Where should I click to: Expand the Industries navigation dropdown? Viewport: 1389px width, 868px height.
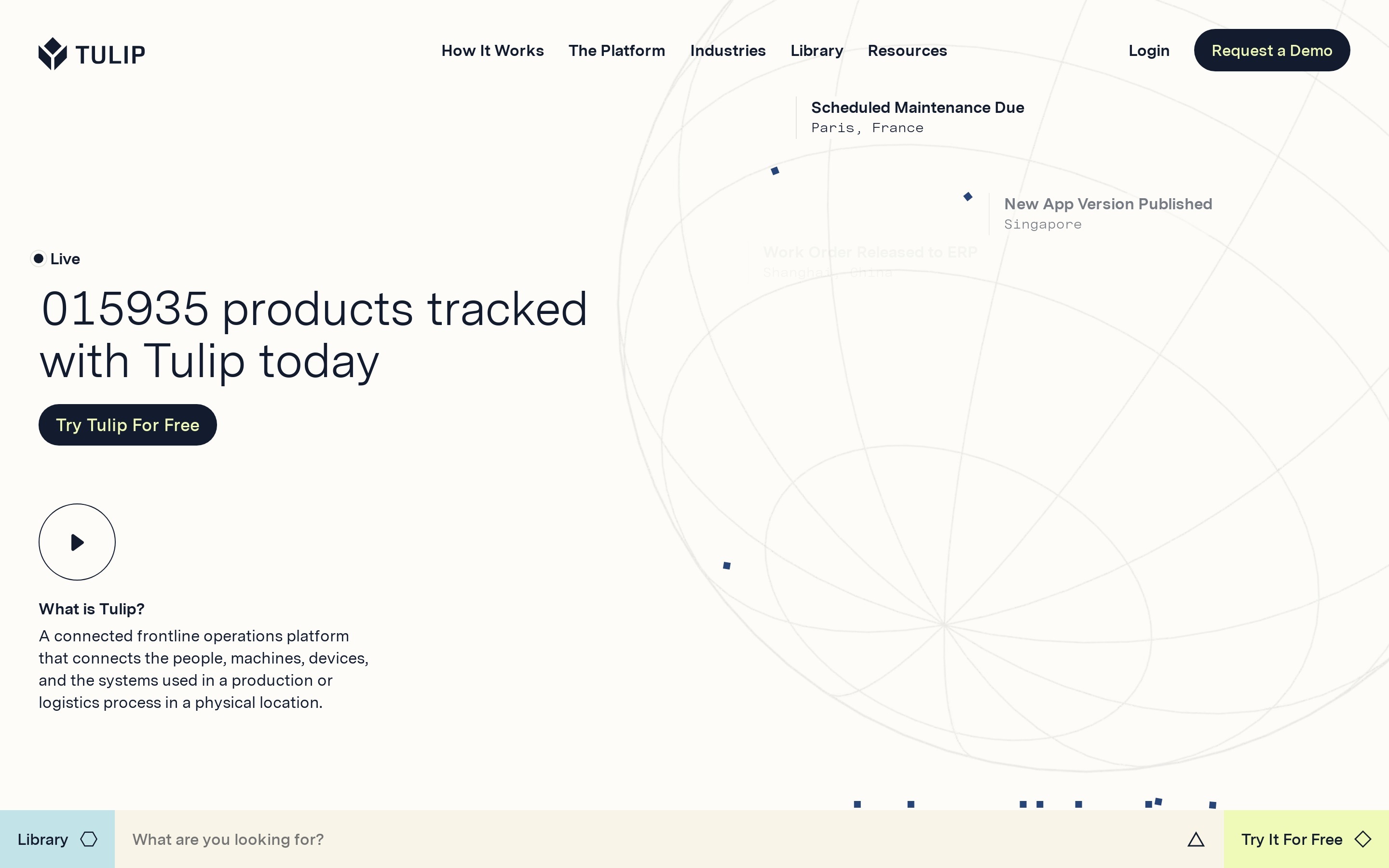727,51
